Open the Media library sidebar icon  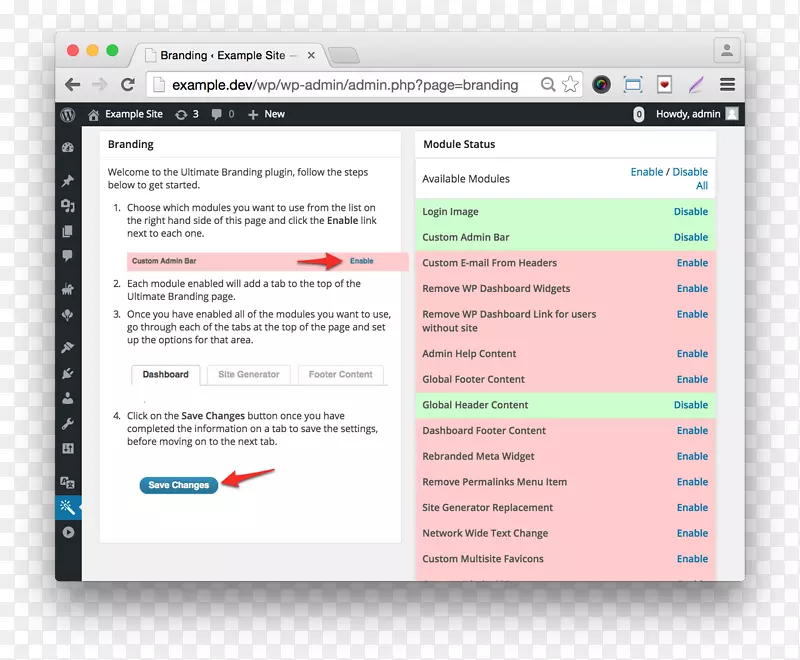[68, 206]
